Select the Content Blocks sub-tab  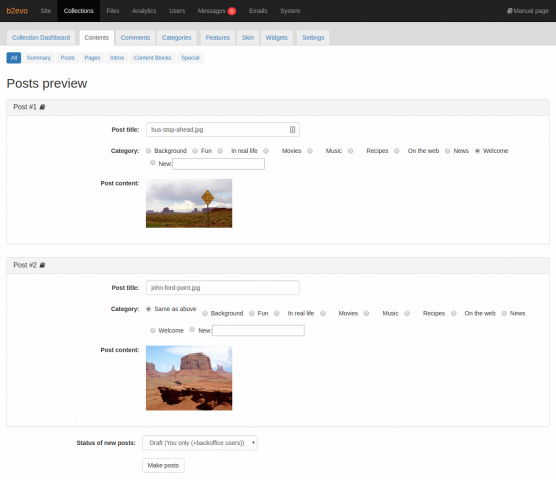click(x=152, y=58)
